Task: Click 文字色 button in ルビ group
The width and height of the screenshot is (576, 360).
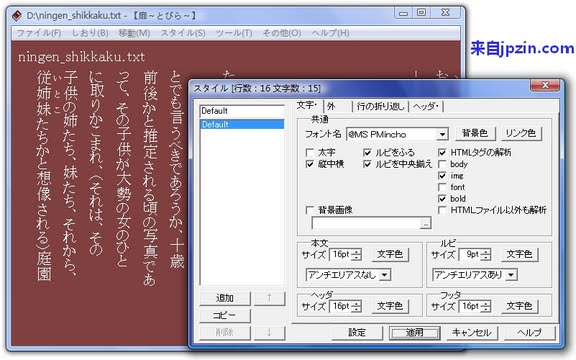Action: point(519,254)
